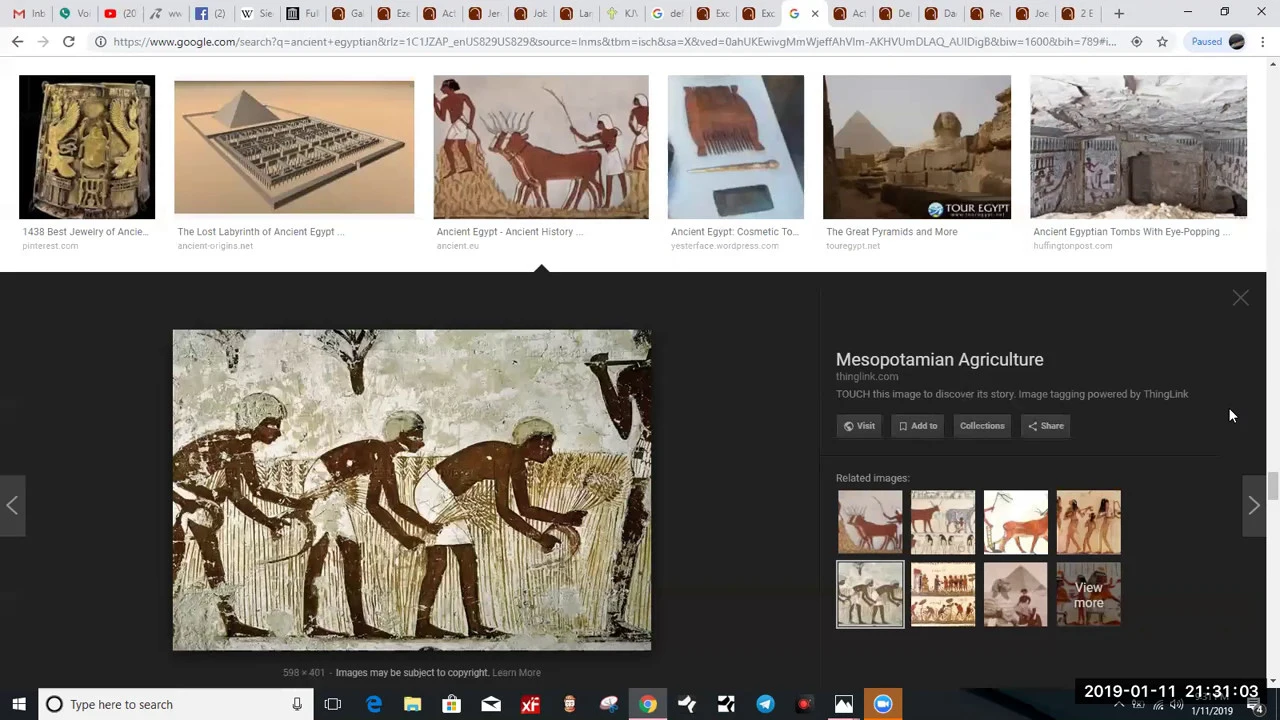Open the red XF app on taskbar
Image resolution: width=1280 pixels, height=720 pixels.
coord(530,704)
